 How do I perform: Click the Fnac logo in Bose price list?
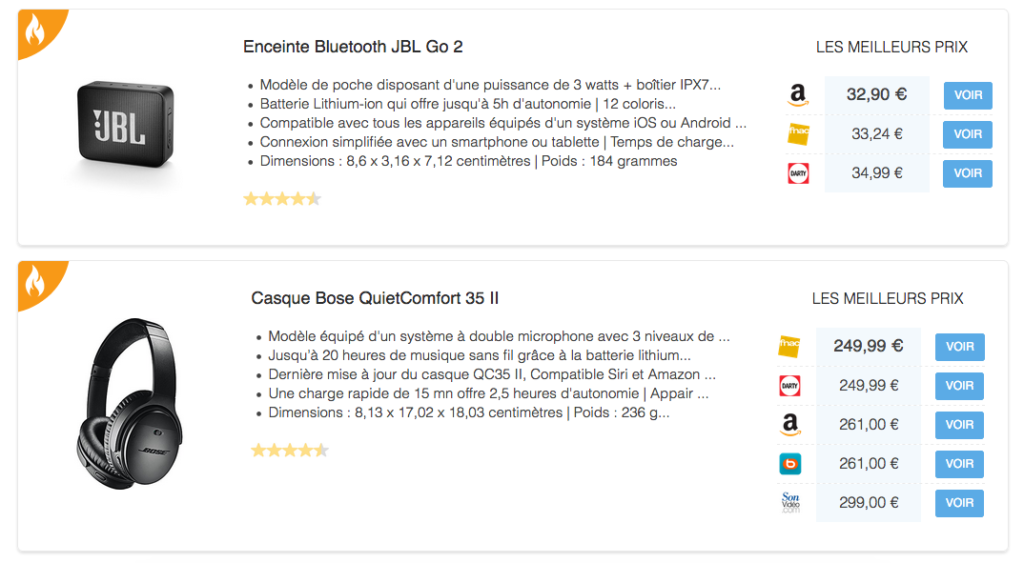pyautogui.click(x=790, y=346)
